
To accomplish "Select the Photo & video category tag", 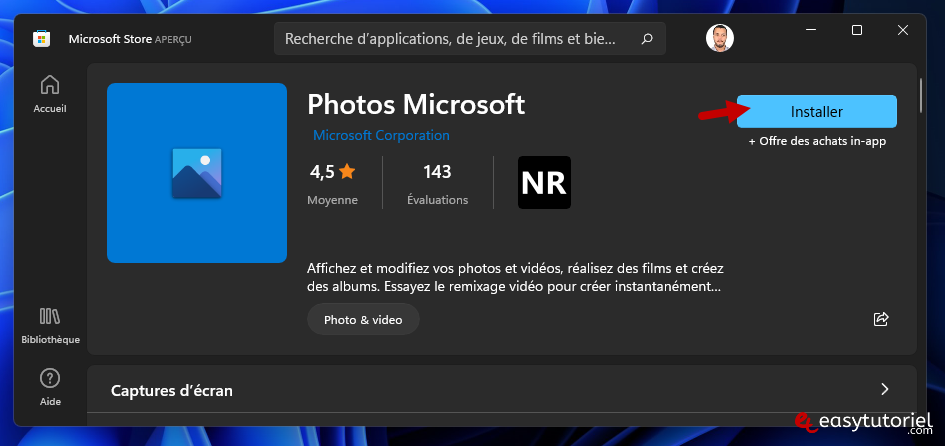I will [x=363, y=319].
